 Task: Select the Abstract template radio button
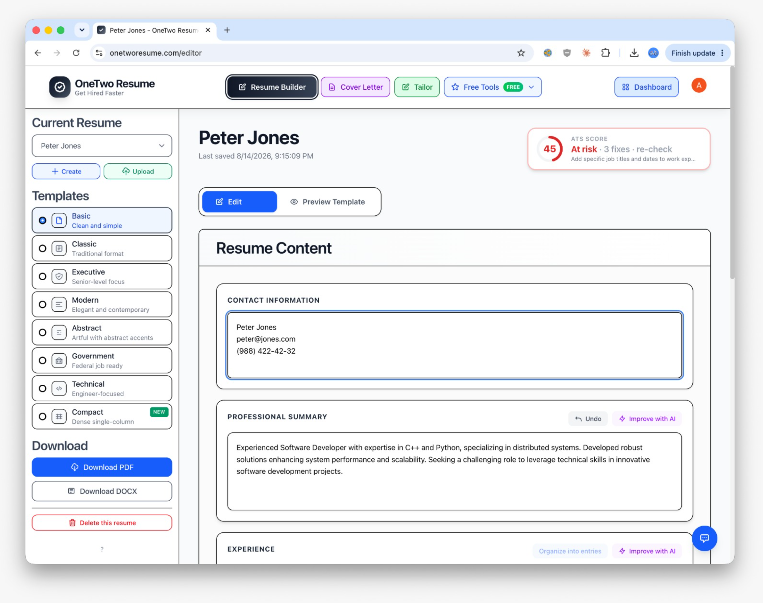coord(42,332)
